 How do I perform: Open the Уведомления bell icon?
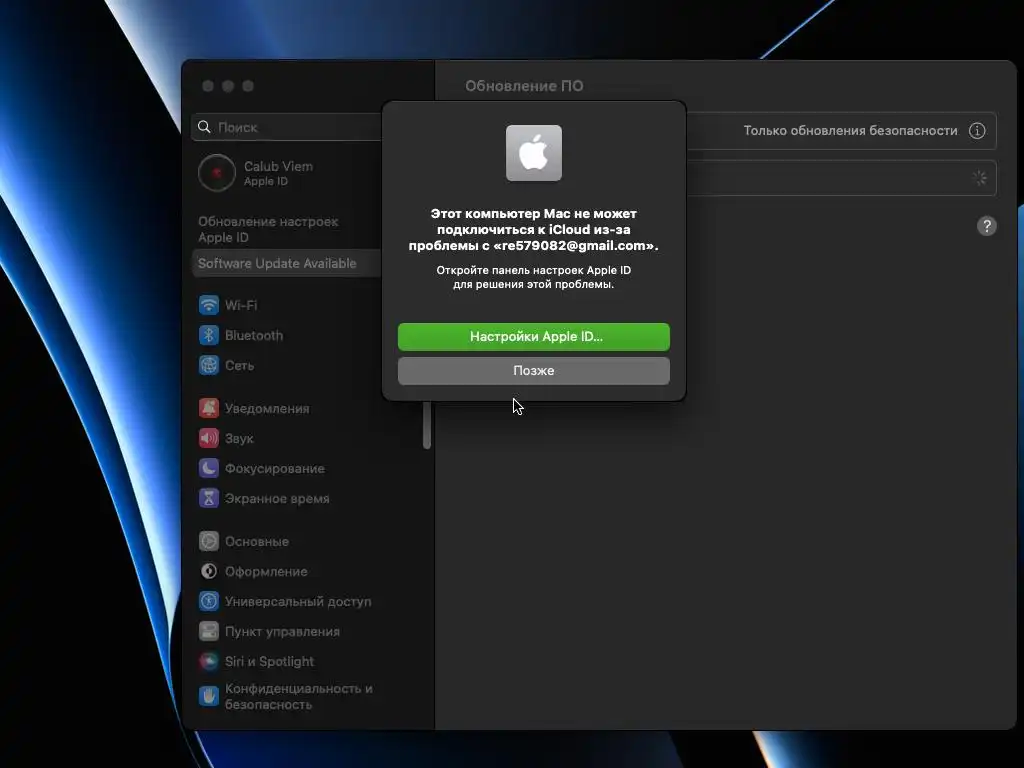(209, 408)
